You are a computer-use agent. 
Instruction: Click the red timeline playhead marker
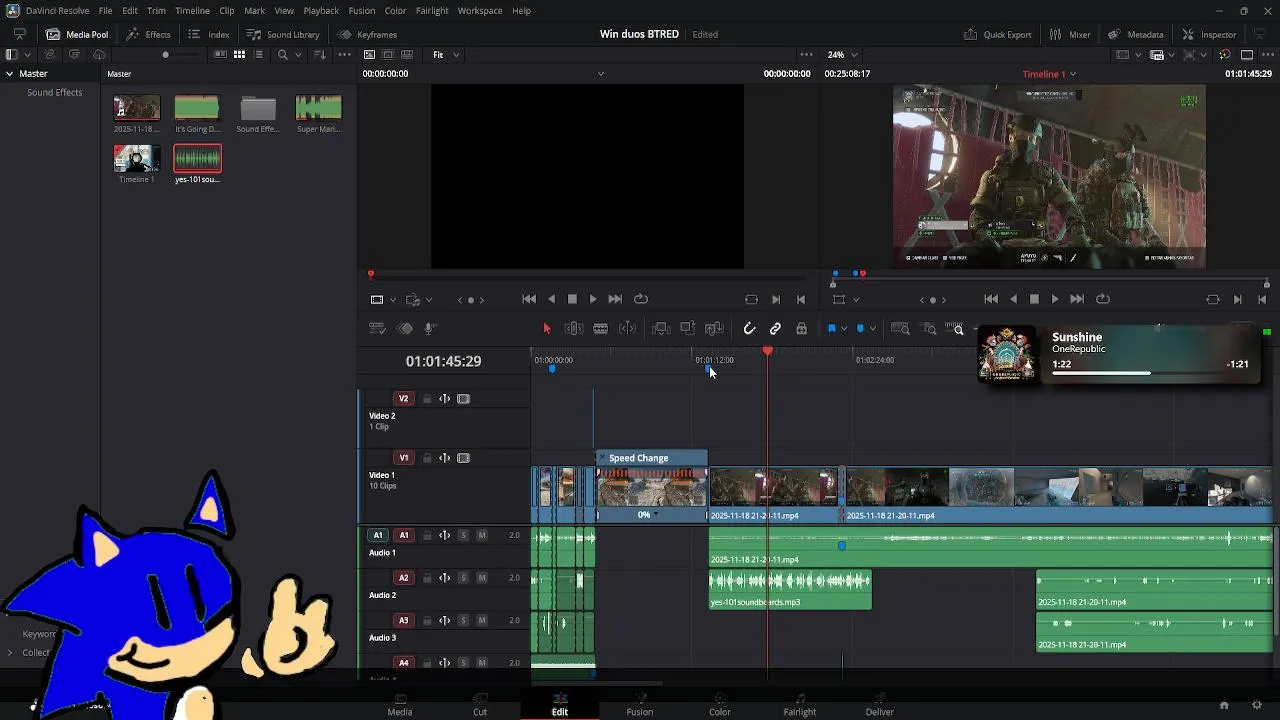click(x=767, y=352)
